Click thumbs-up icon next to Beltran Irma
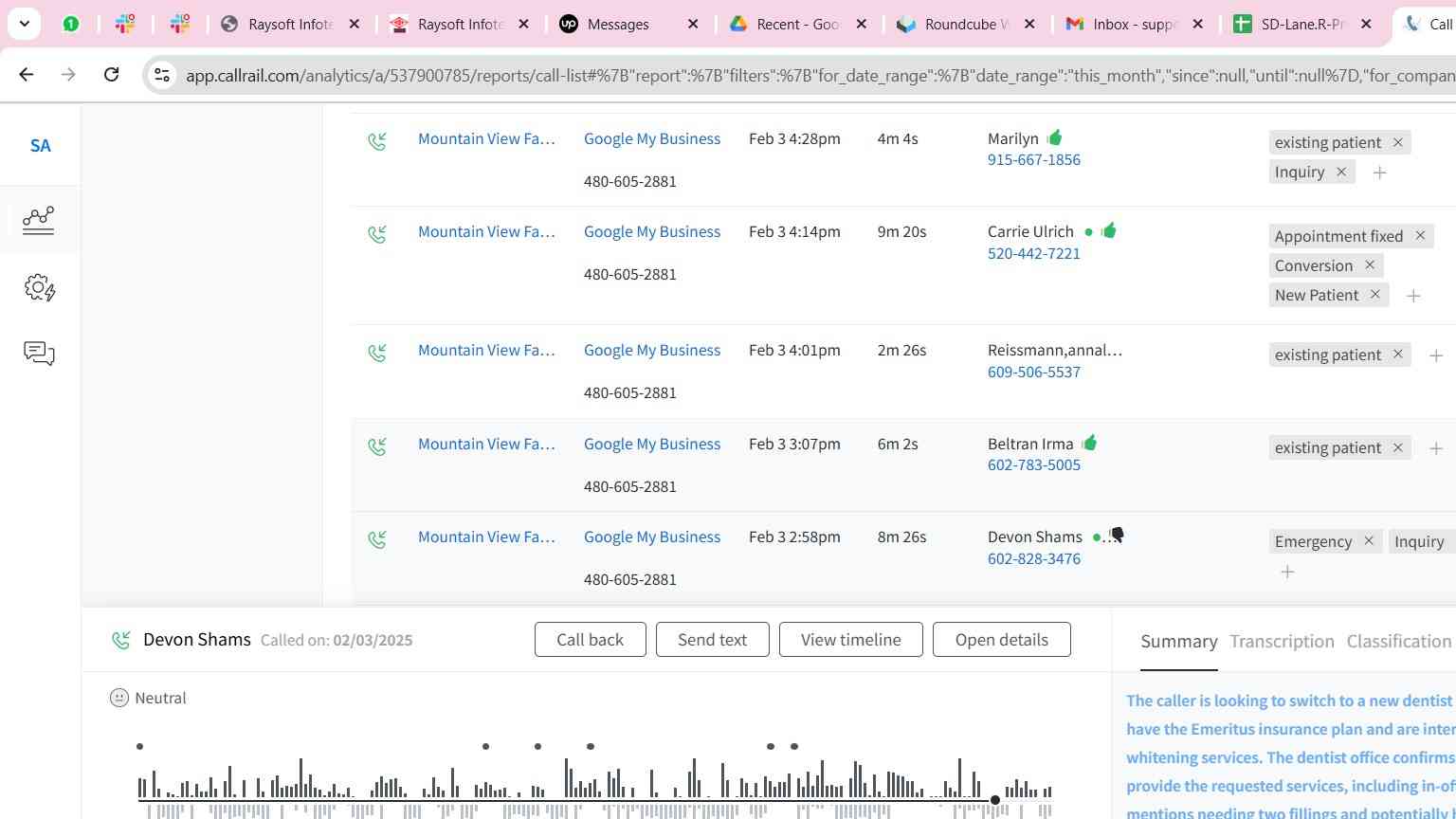This screenshot has height=819, width=1456. 1089,442
